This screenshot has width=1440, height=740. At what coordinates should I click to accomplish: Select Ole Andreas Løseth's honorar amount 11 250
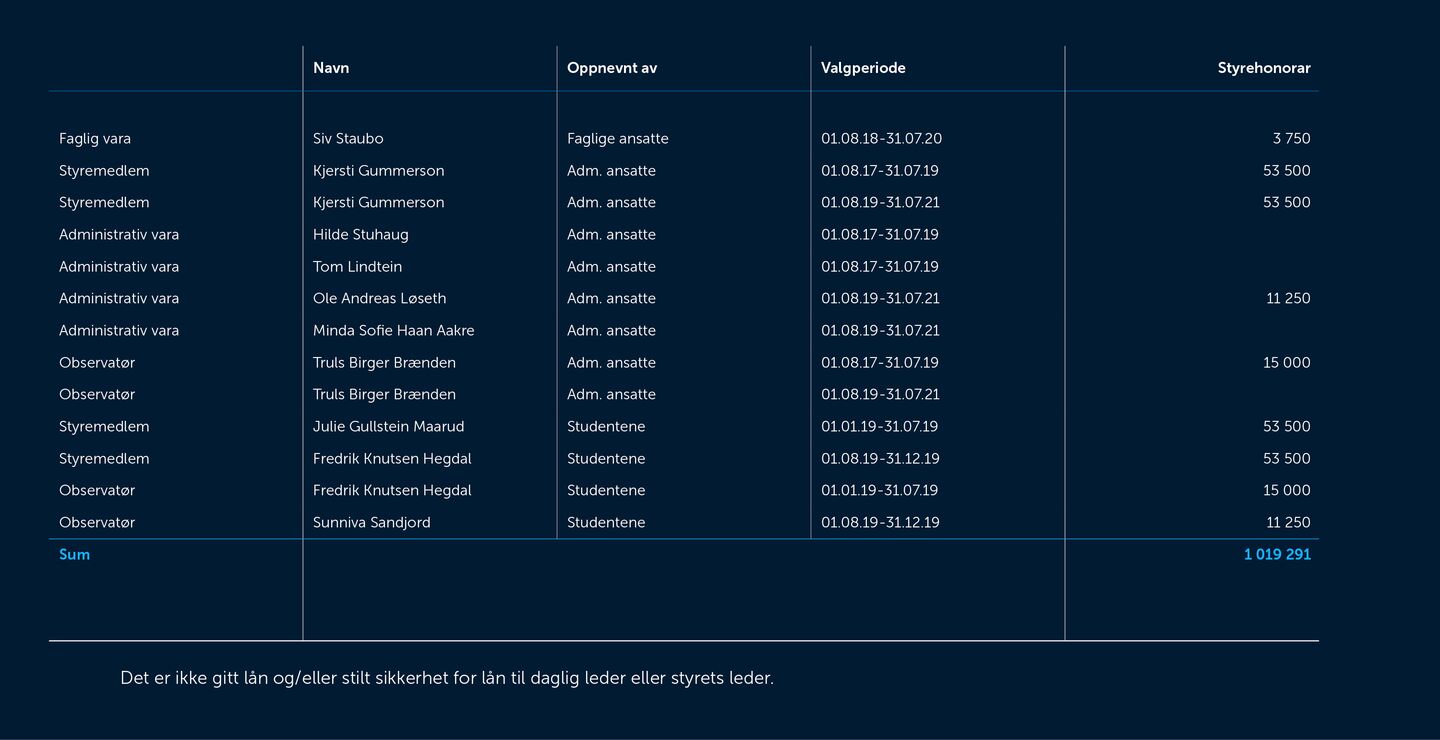[x=1286, y=298]
